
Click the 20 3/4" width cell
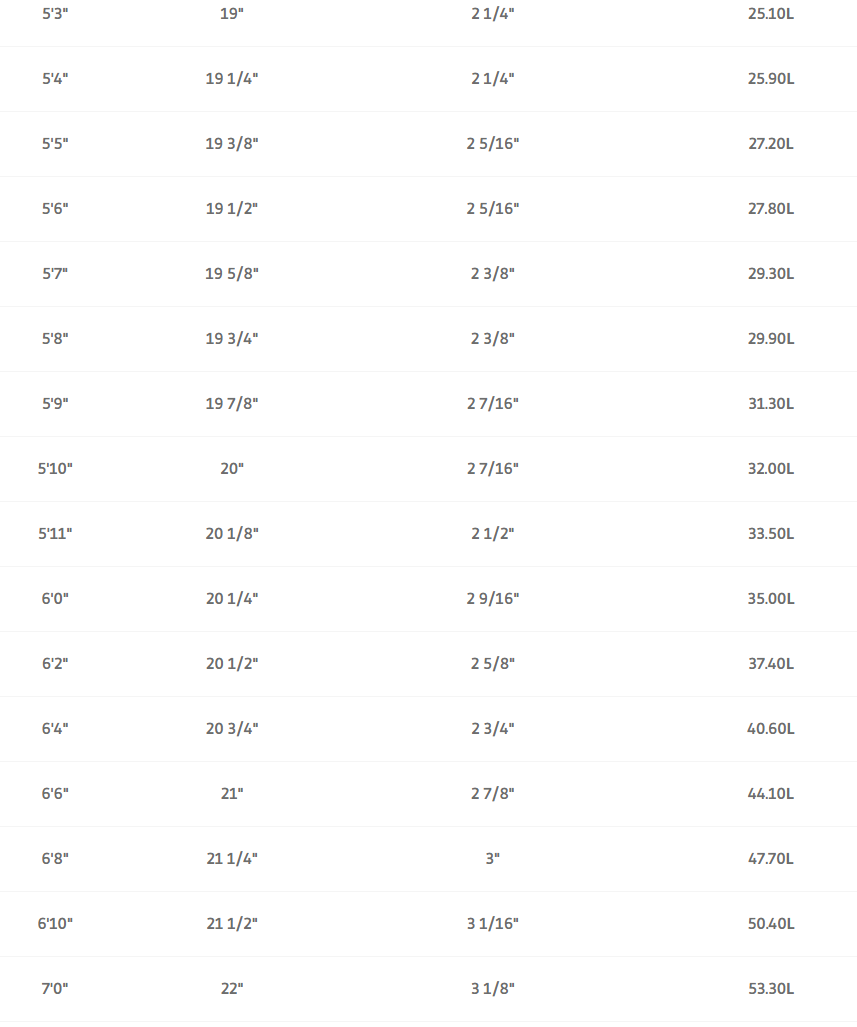coord(232,728)
